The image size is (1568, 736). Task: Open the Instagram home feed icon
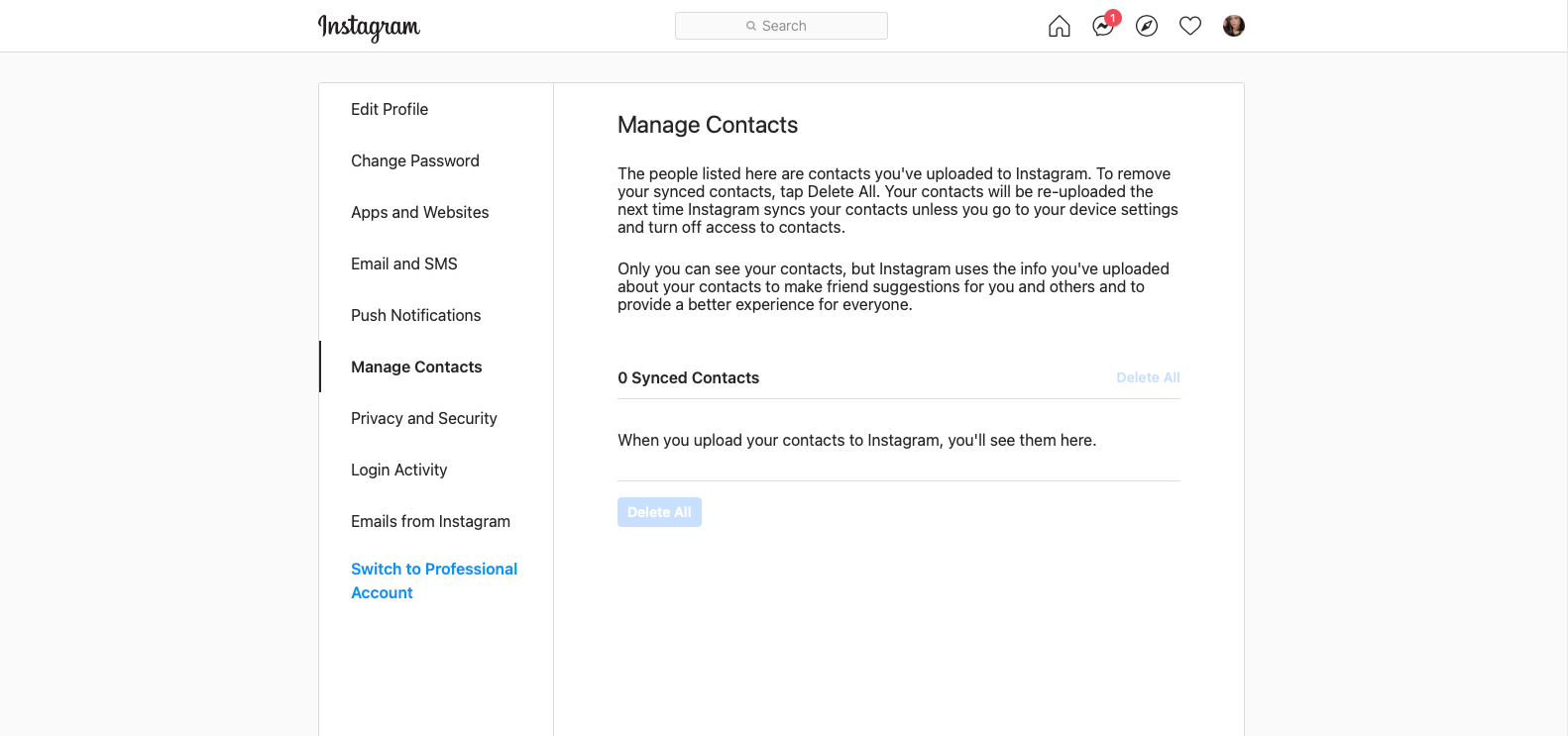click(x=1060, y=26)
